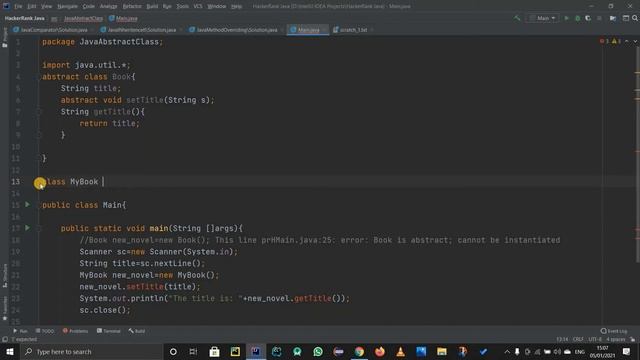640x360 pixels.
Task: Open the Refactor menu
Action: (x=132, y=6)
